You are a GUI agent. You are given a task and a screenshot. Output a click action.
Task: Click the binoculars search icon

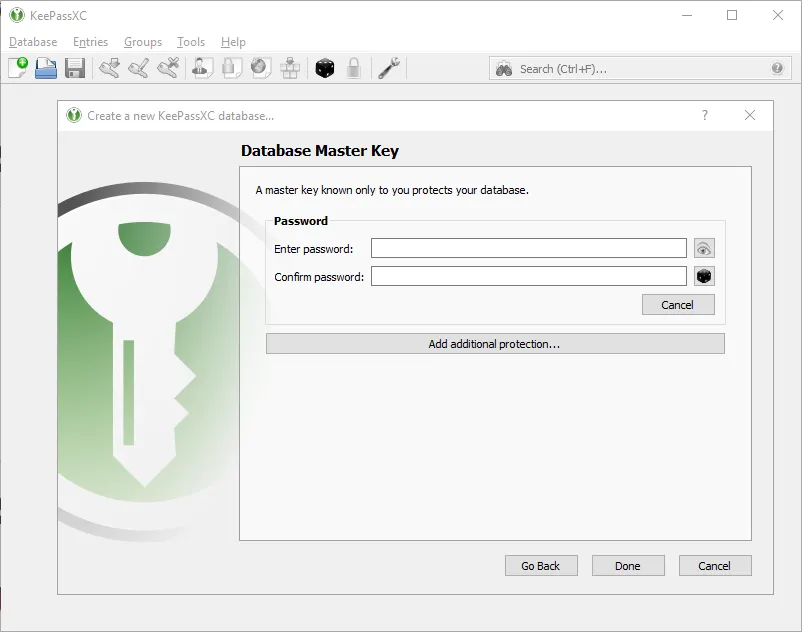(x=504, y=69)
